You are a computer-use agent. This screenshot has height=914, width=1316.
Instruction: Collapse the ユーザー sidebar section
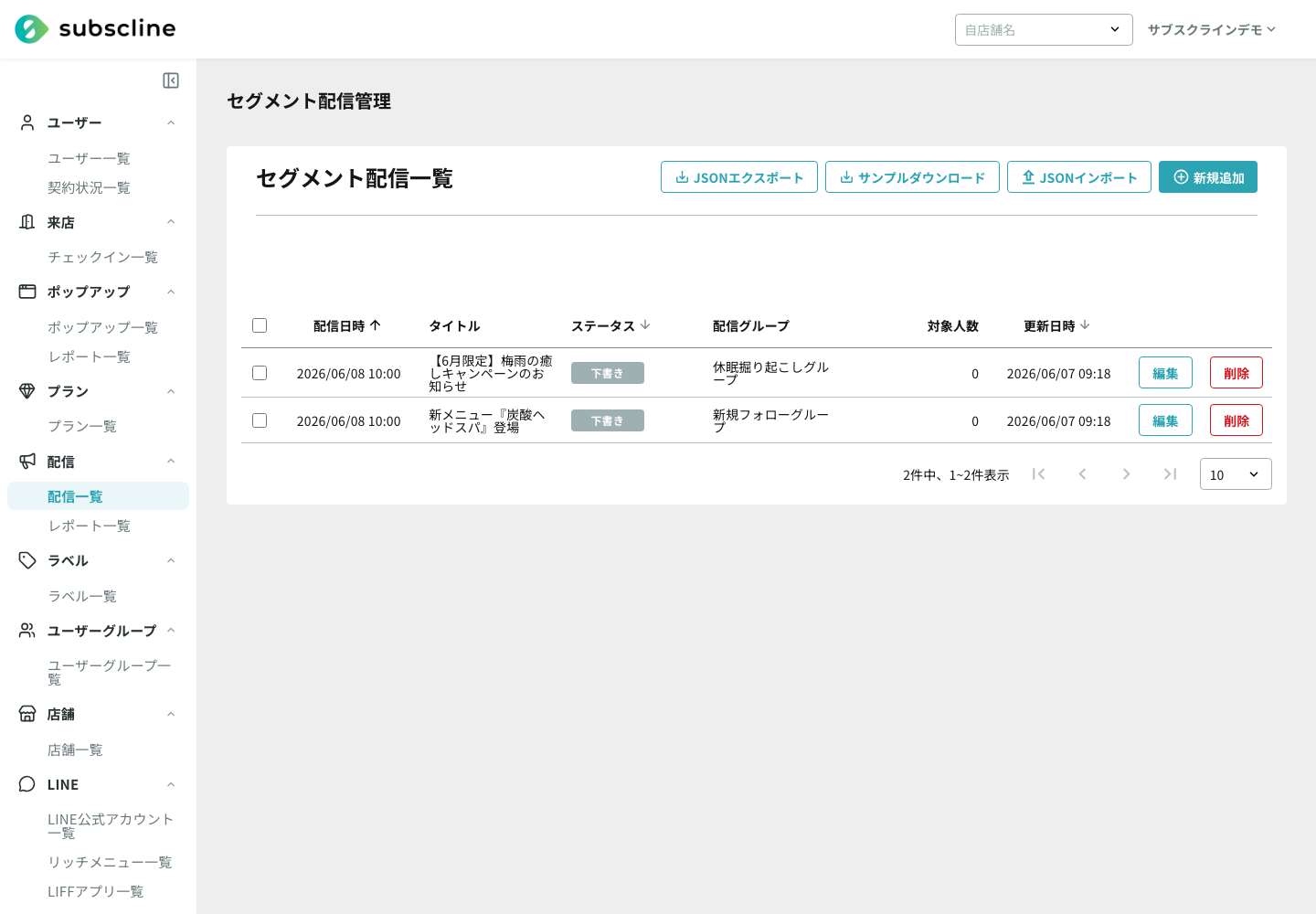(171, 122)
